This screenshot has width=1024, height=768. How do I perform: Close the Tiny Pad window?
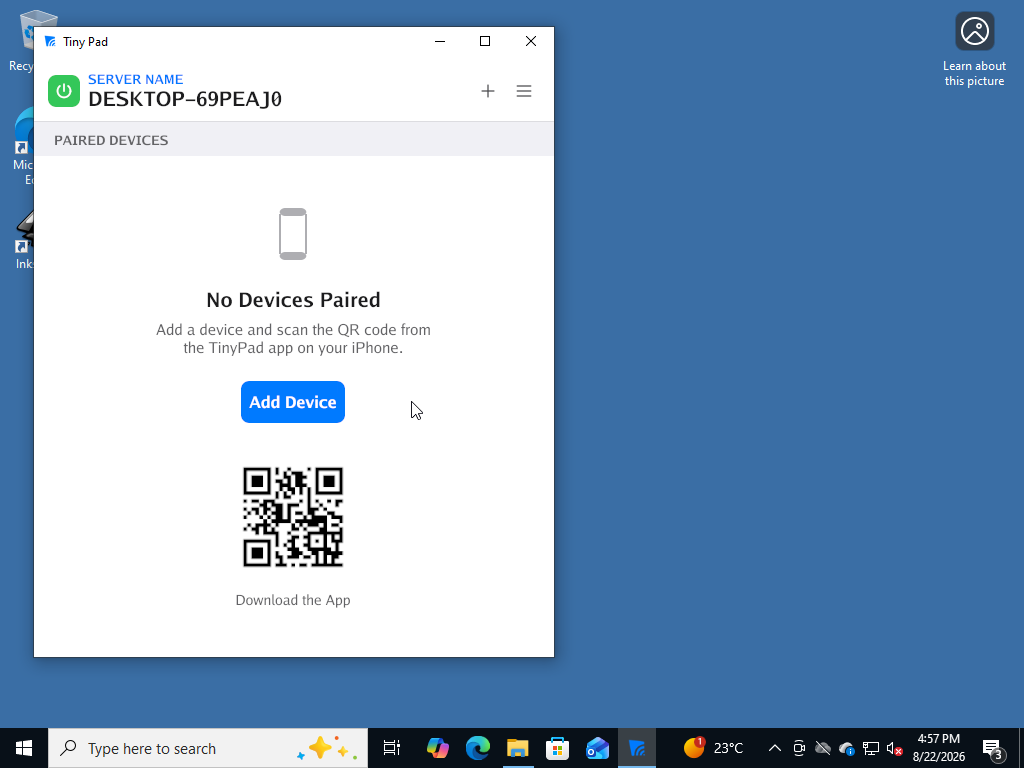[531, 41]
